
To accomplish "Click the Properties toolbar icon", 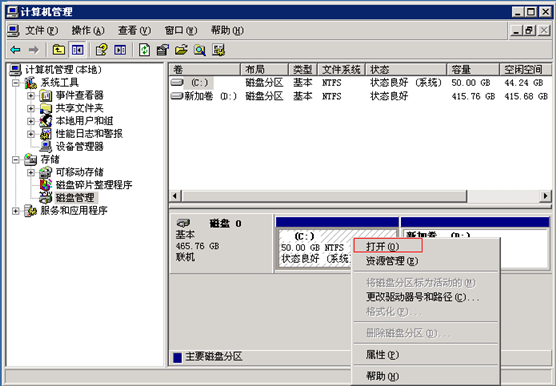I will [x=163, y=50].
